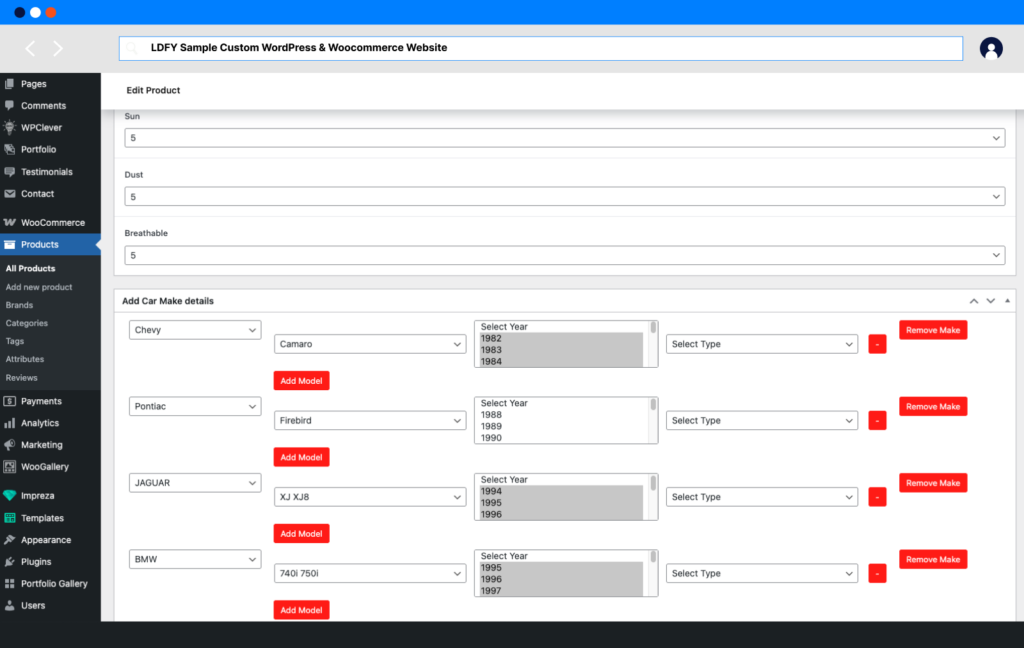Click the Analytics bar chart icon
1024x648 pixels.
[x=10, y=423]
